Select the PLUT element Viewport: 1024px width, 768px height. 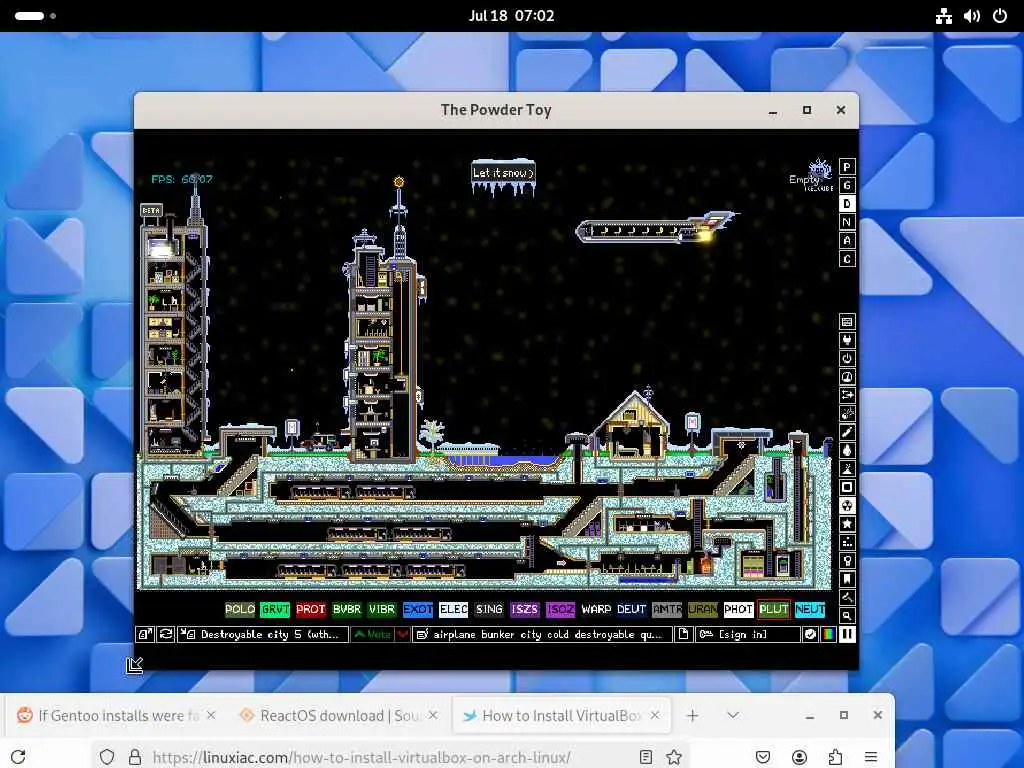tap(774, 609)
